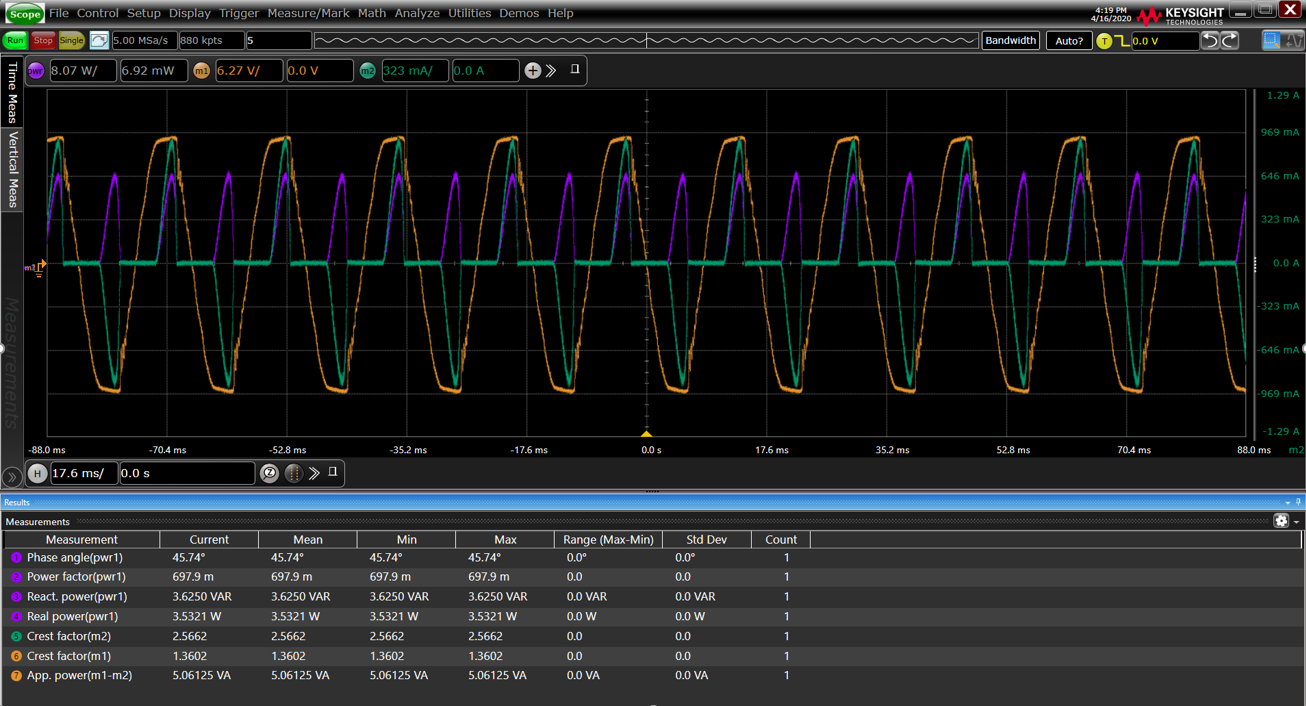Click the Bandwidth button

tap(1010, 40)
